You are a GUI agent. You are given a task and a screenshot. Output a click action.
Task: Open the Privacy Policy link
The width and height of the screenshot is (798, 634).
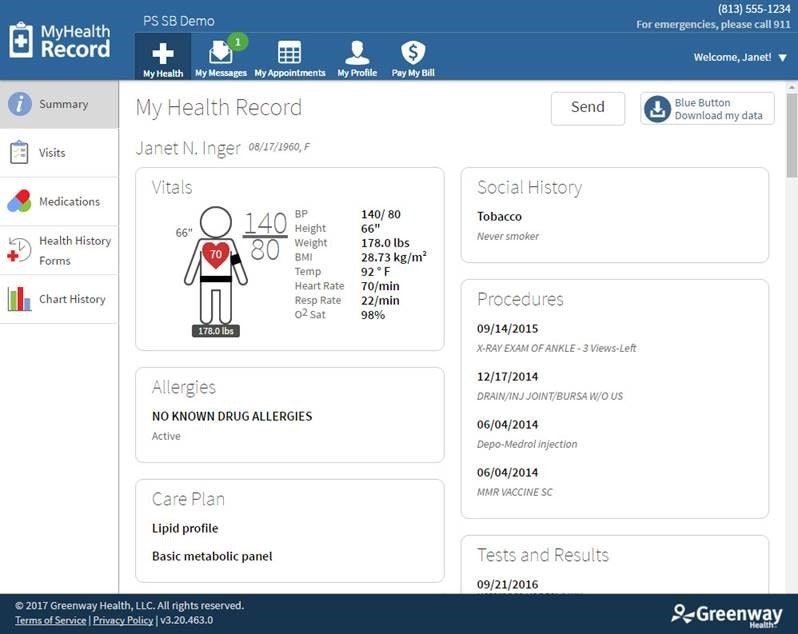pyautogui.click(x=123, y=620)
